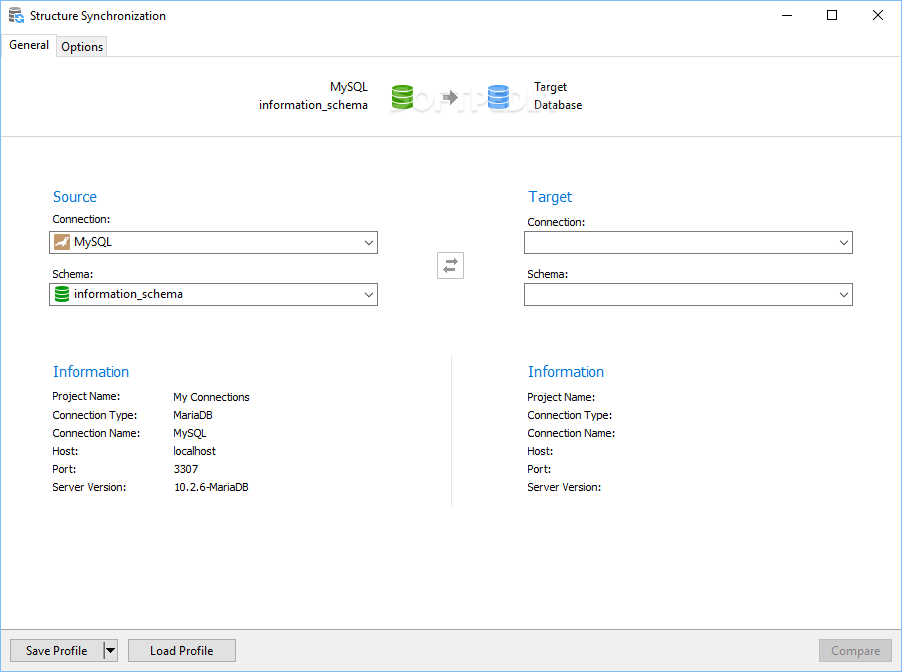
Task: Click the 'MariaDB' connection type value
Action: coord(193,415)
